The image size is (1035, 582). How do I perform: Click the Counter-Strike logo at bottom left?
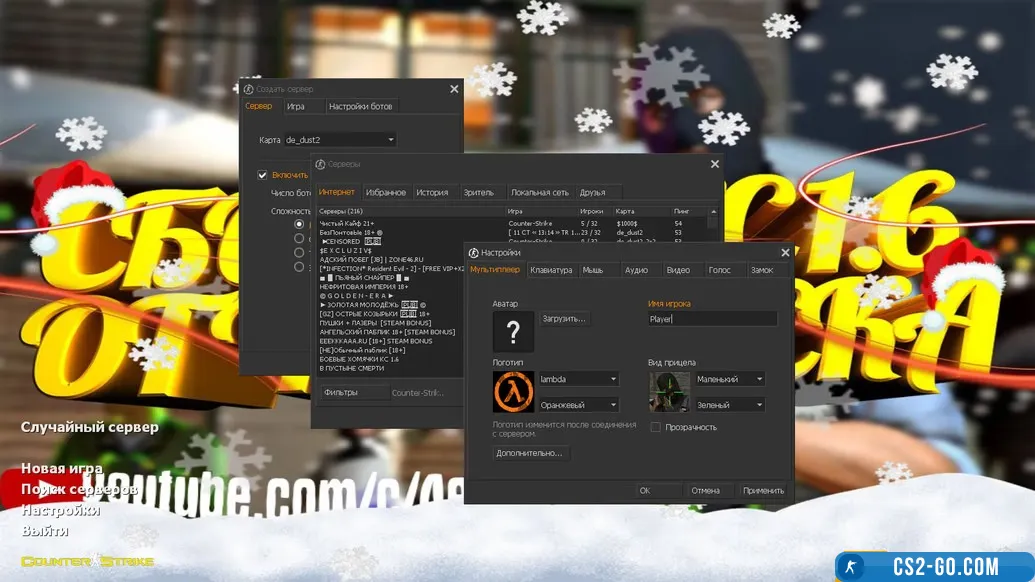[x=88, y=561]
